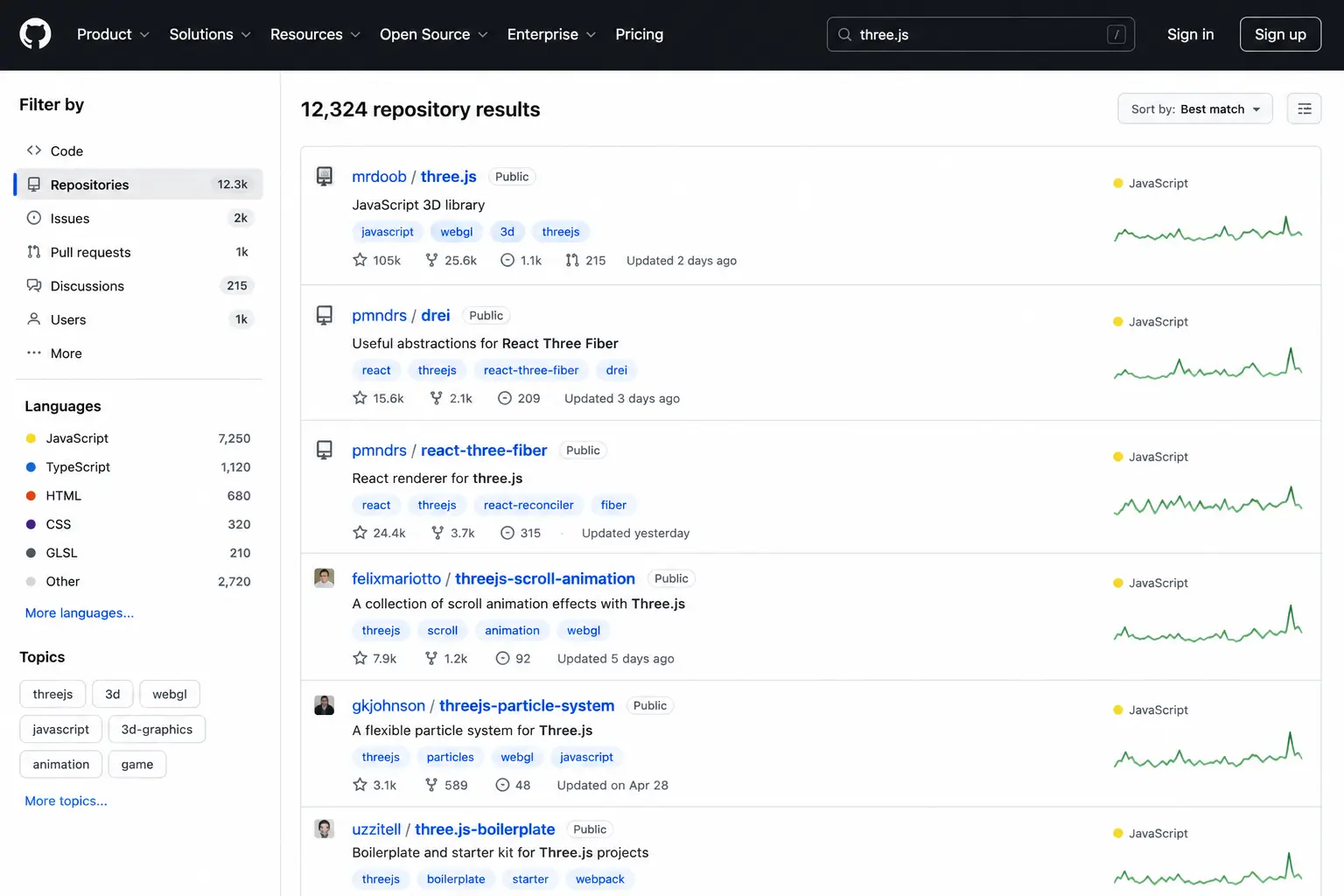Image resolution: width=1344 pixels, height=896 pixels.
Task: Click the star icon for mrdoob/three.js
Action: click(x=360, y=260)
